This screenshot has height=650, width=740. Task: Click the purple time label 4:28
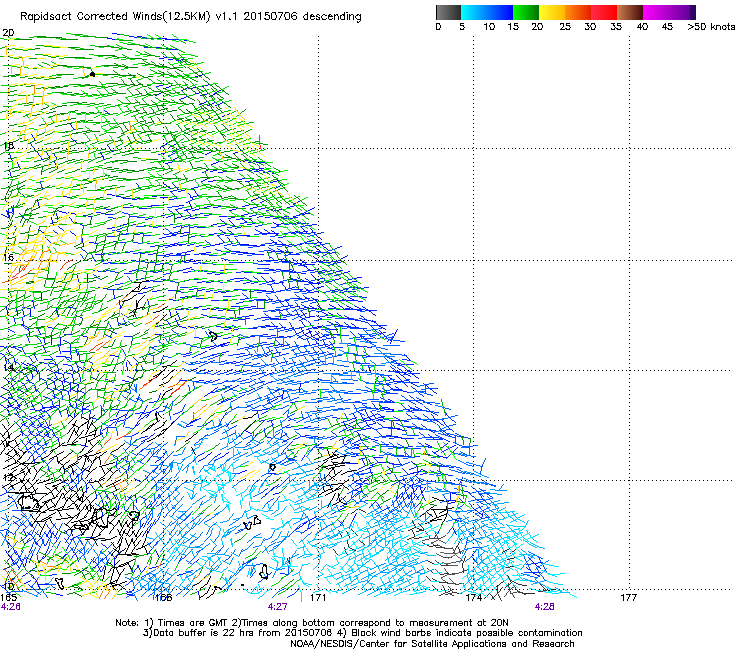(545, 607)
